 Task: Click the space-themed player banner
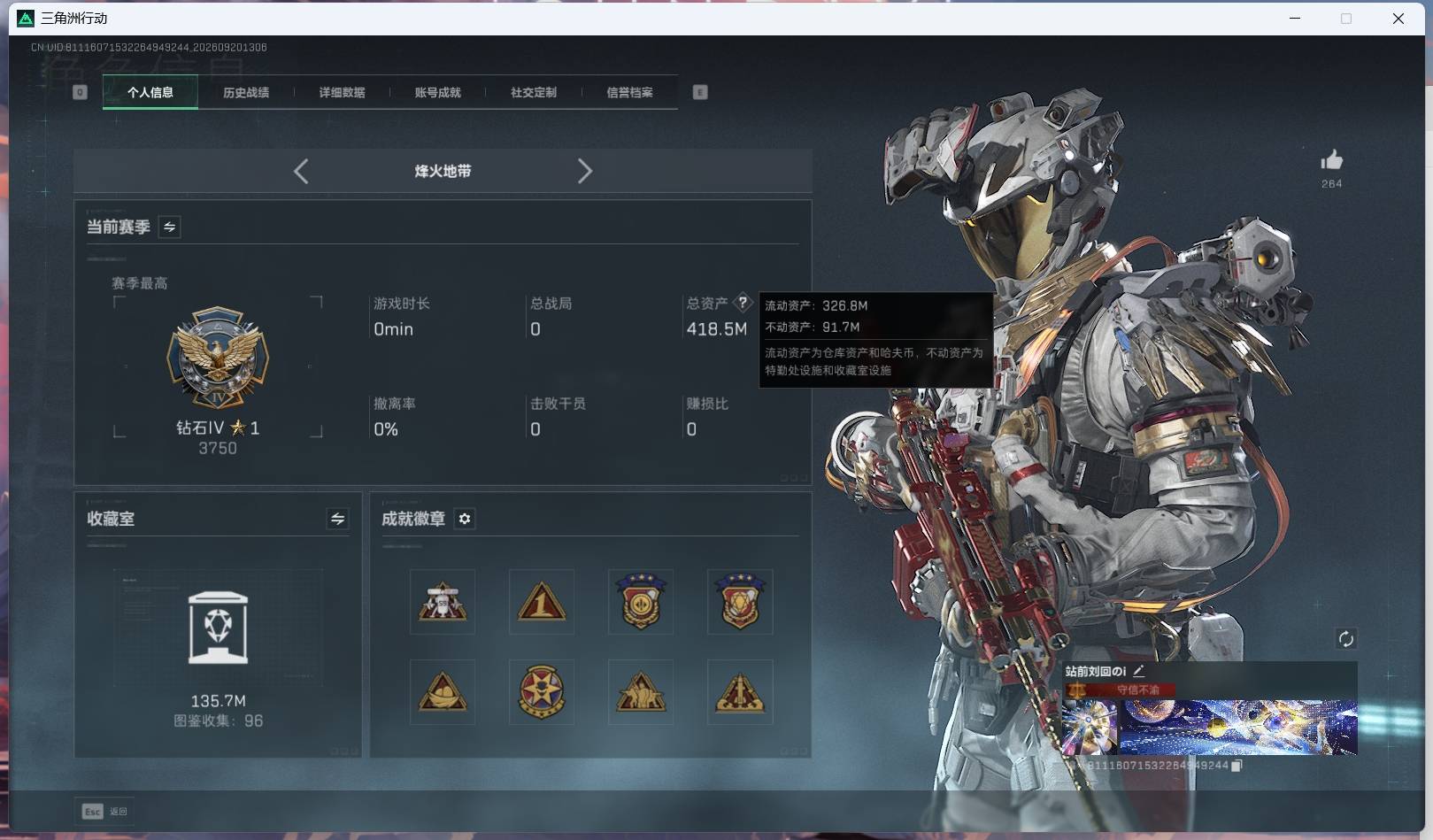[x=1238, y=727]
